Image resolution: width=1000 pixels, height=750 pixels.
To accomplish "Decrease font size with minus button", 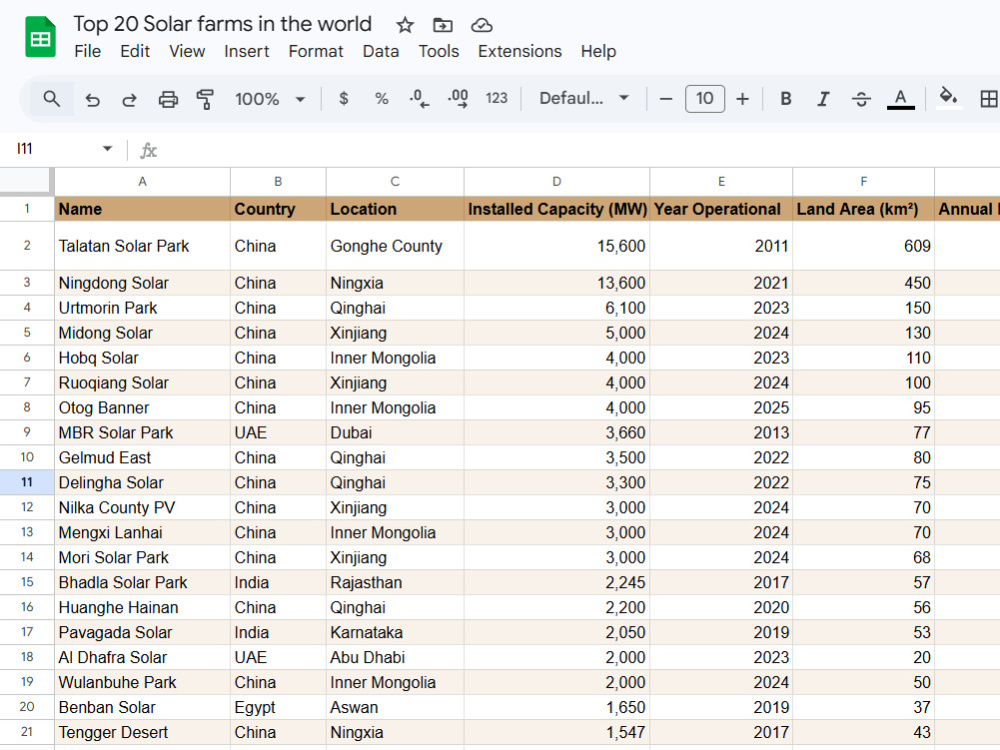I will click(666, 99).
